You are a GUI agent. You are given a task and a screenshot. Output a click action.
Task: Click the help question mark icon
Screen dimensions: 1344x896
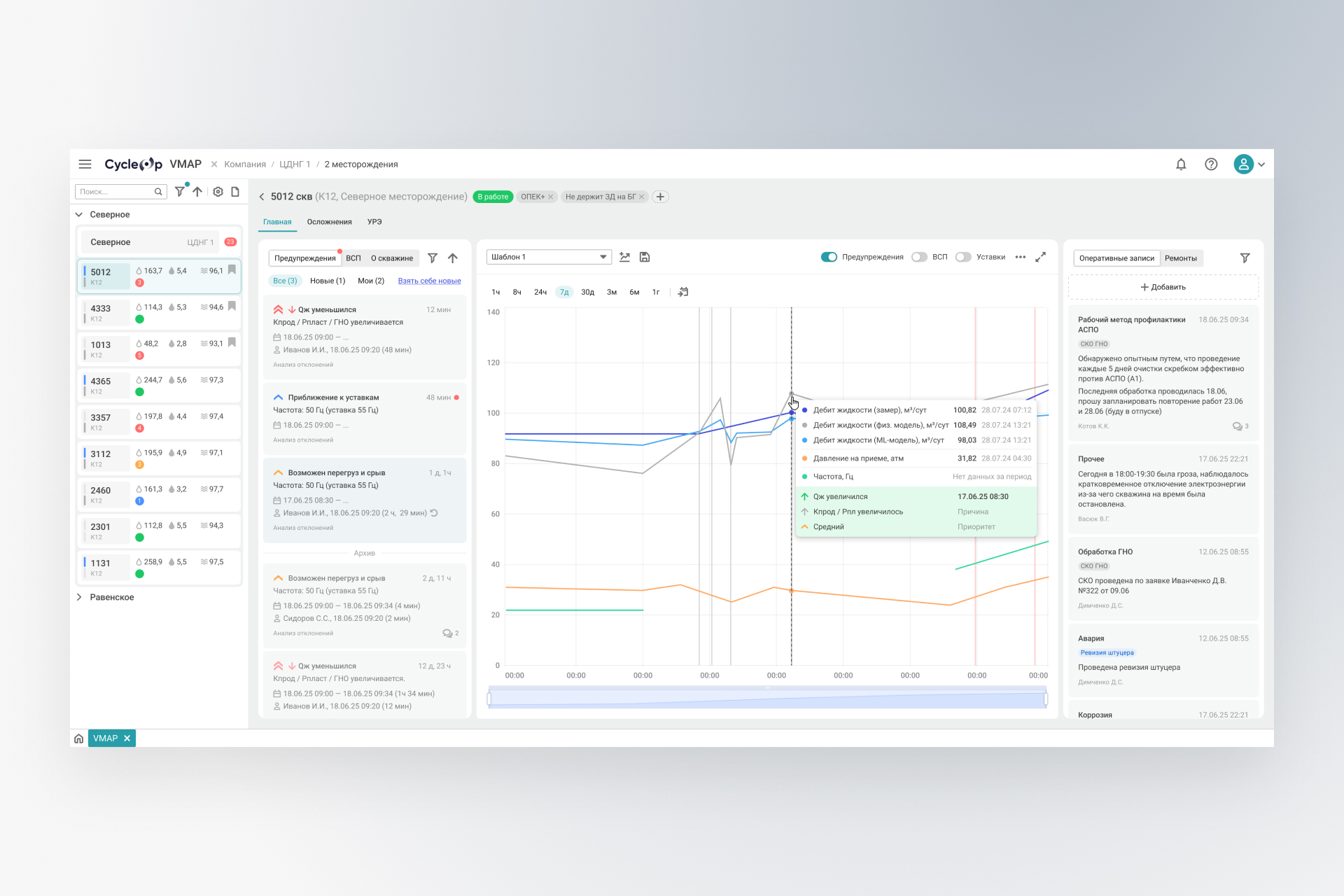click(x=1211, y=164)
